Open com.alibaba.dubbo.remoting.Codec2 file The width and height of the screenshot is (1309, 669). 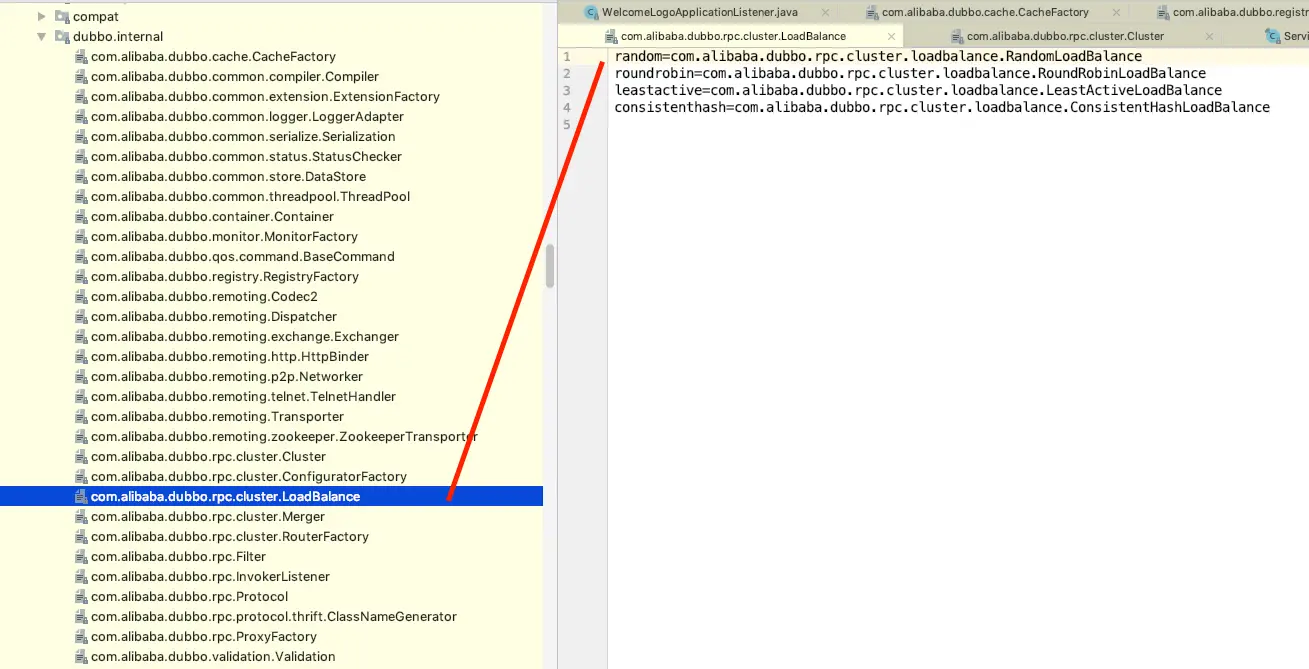click(x=204, y=297)
